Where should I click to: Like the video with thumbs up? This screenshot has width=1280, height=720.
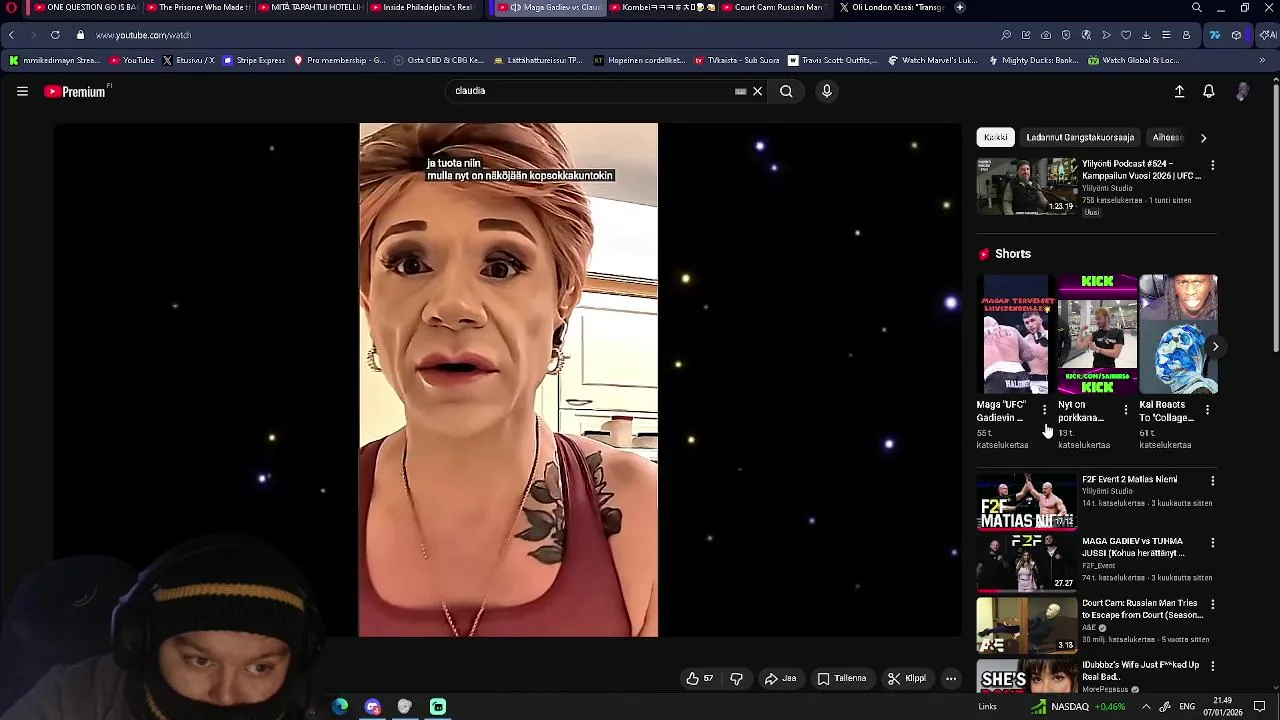(700, 678)
